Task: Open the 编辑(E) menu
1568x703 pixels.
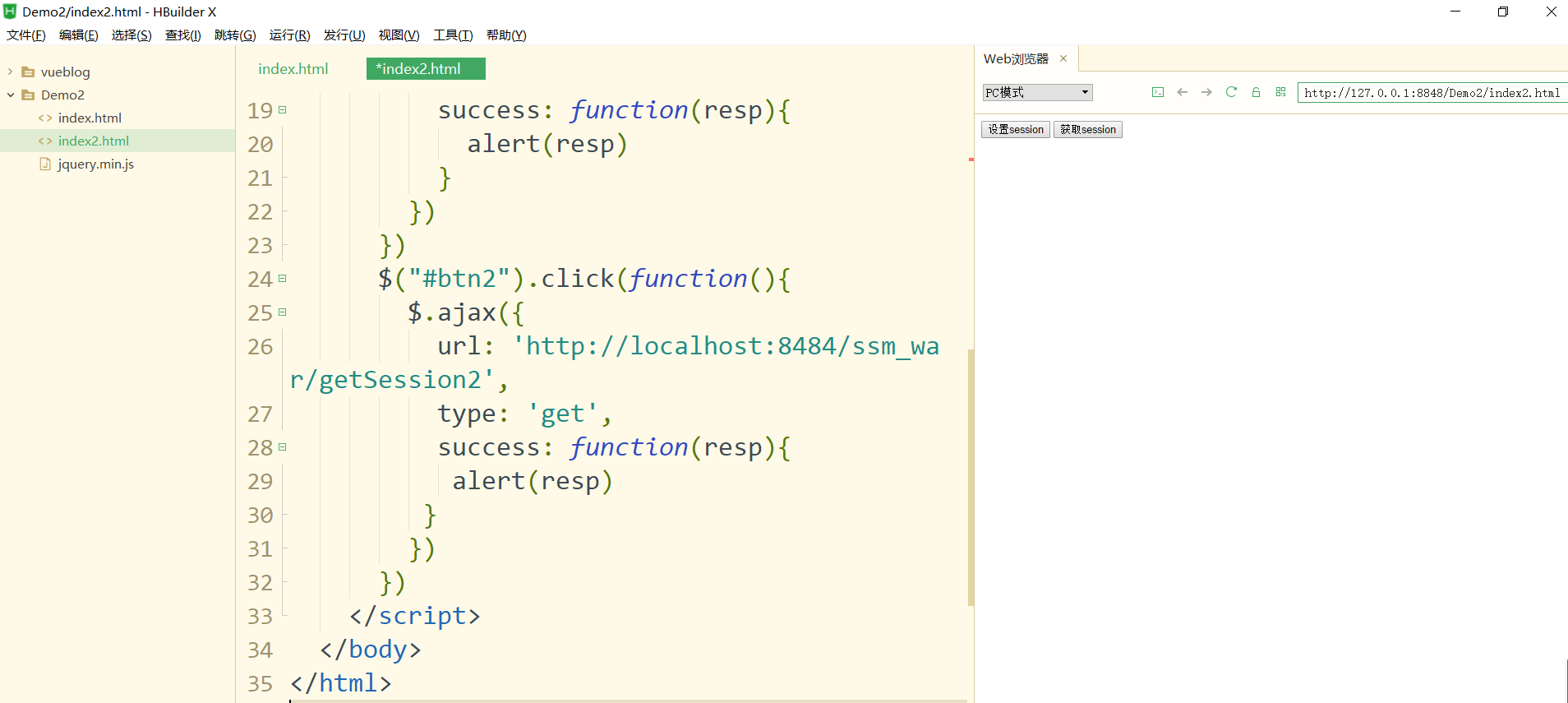Action: pos(79,35)
